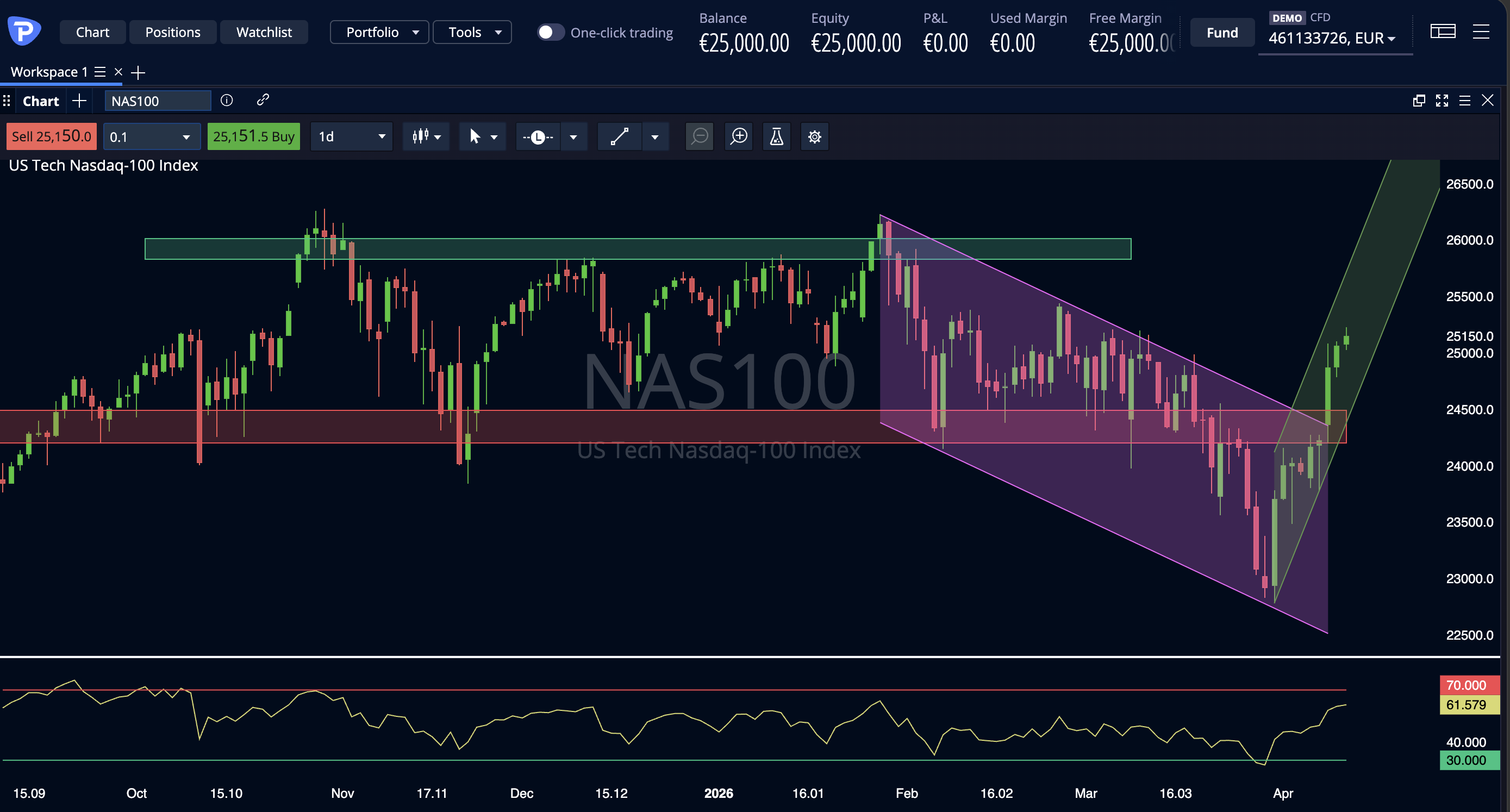Expand the 0.1 volume dropdown
This screenshot has height=812, width=1510.
click(151, 136)
